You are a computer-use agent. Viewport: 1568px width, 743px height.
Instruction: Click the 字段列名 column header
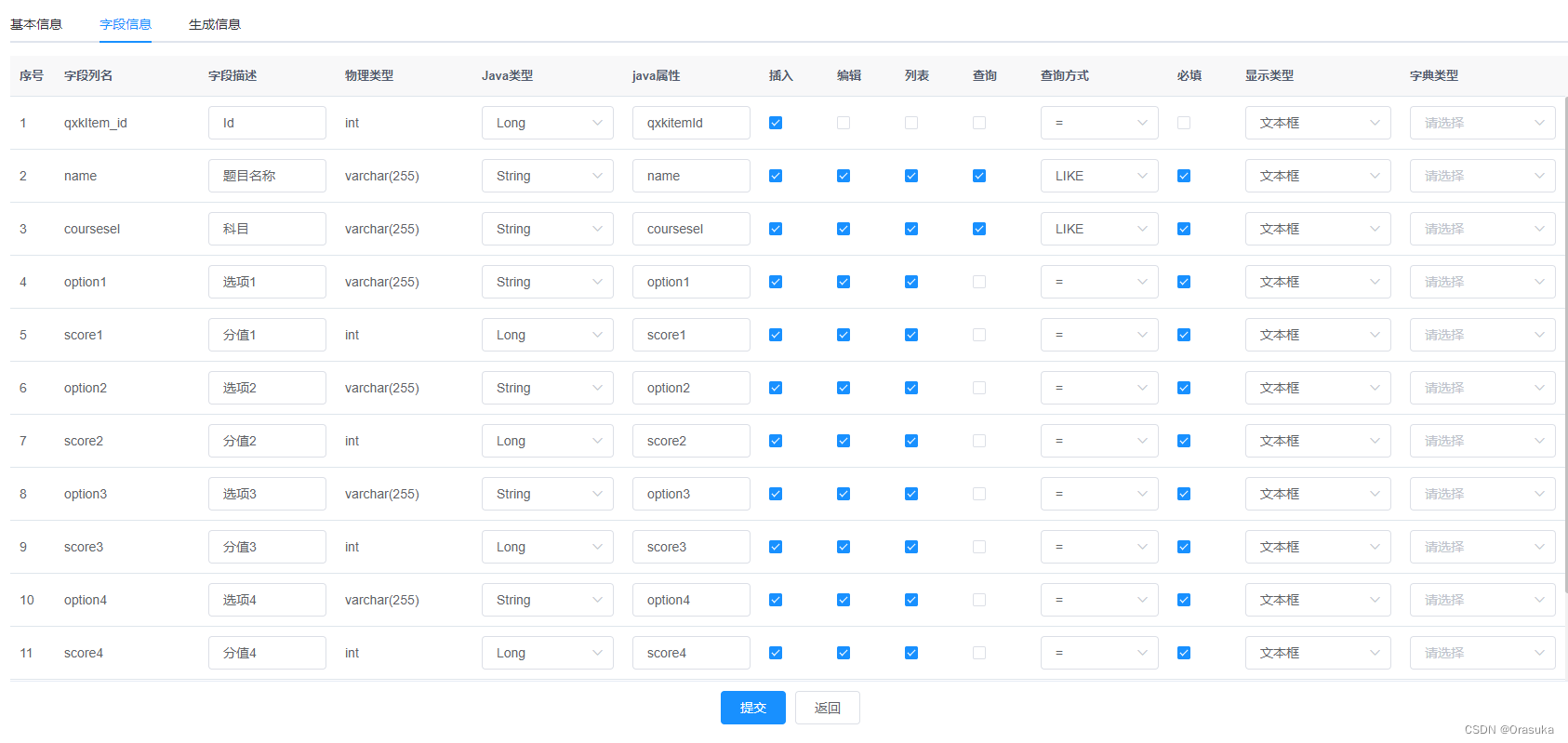point(88,75)
